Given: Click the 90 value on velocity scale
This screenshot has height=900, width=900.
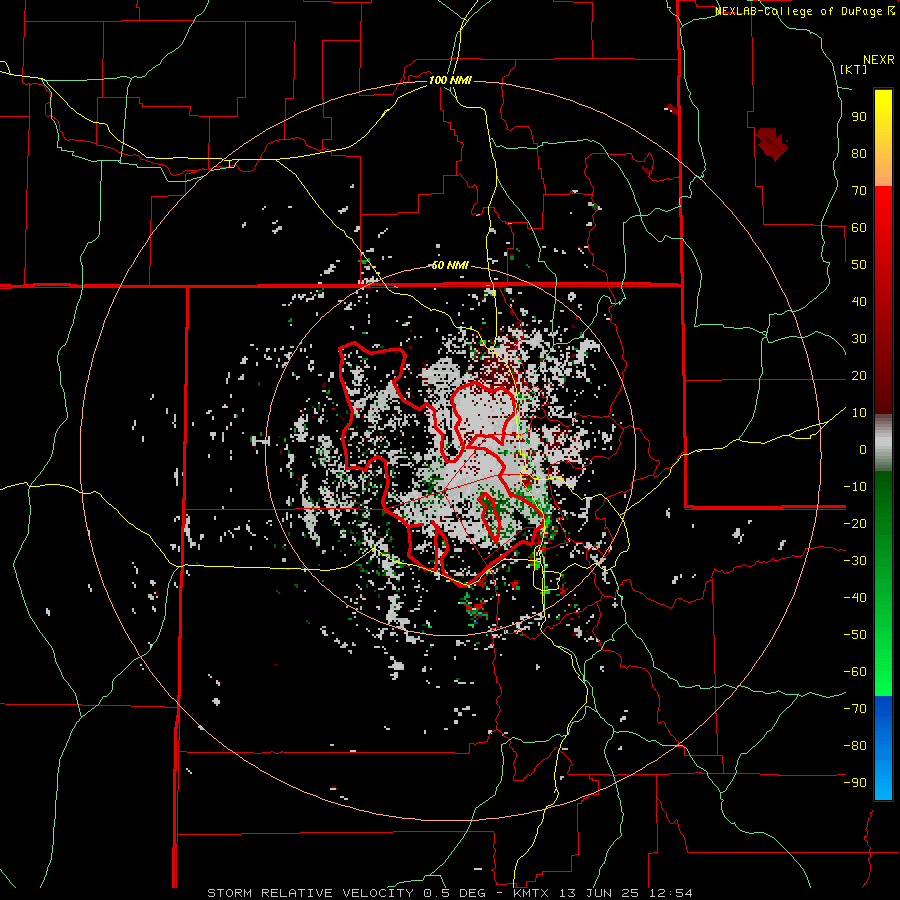Looking at the screenshot, I should click(x=859, y=117).
